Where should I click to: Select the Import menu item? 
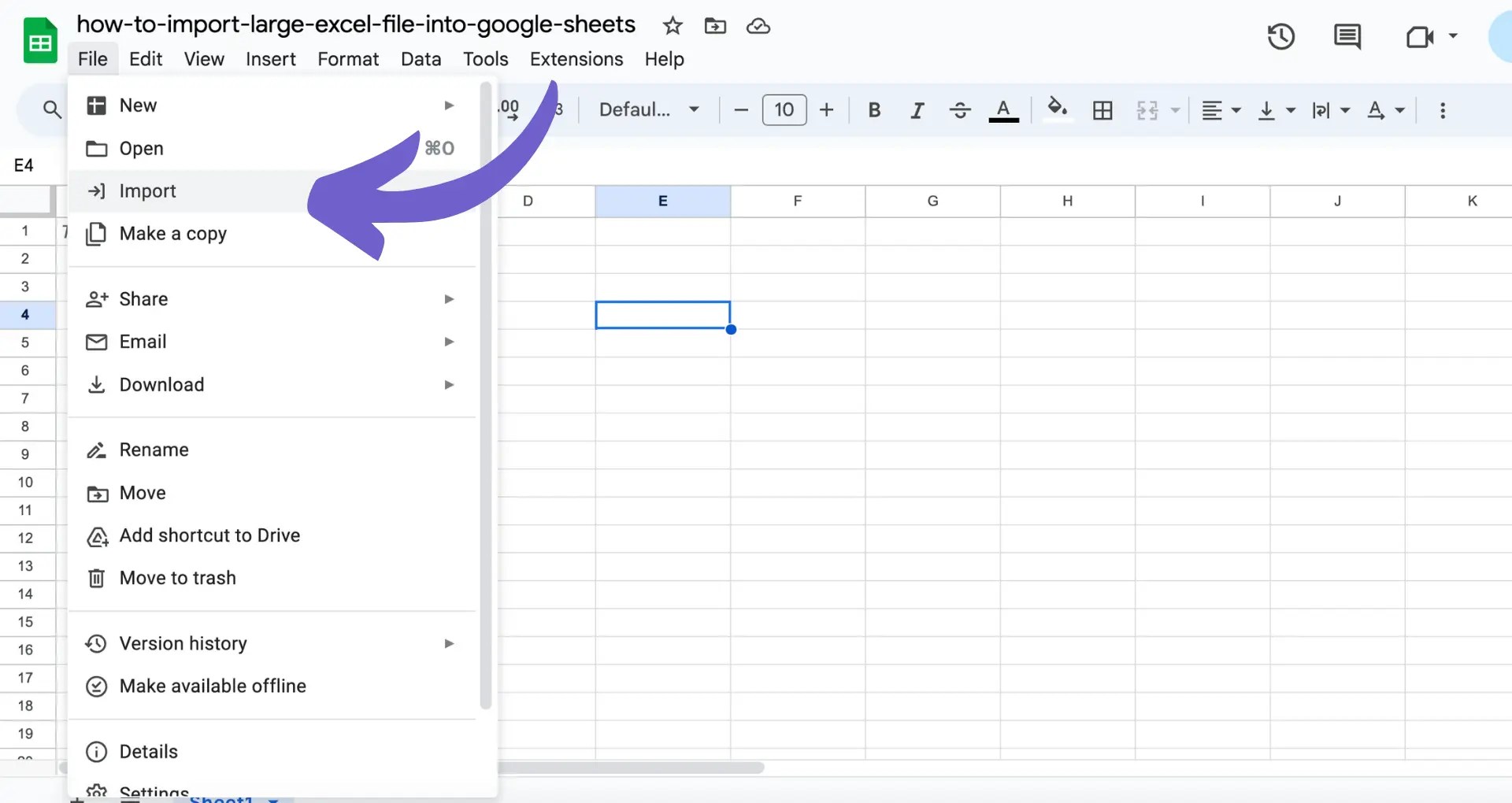tap(147, 191)
